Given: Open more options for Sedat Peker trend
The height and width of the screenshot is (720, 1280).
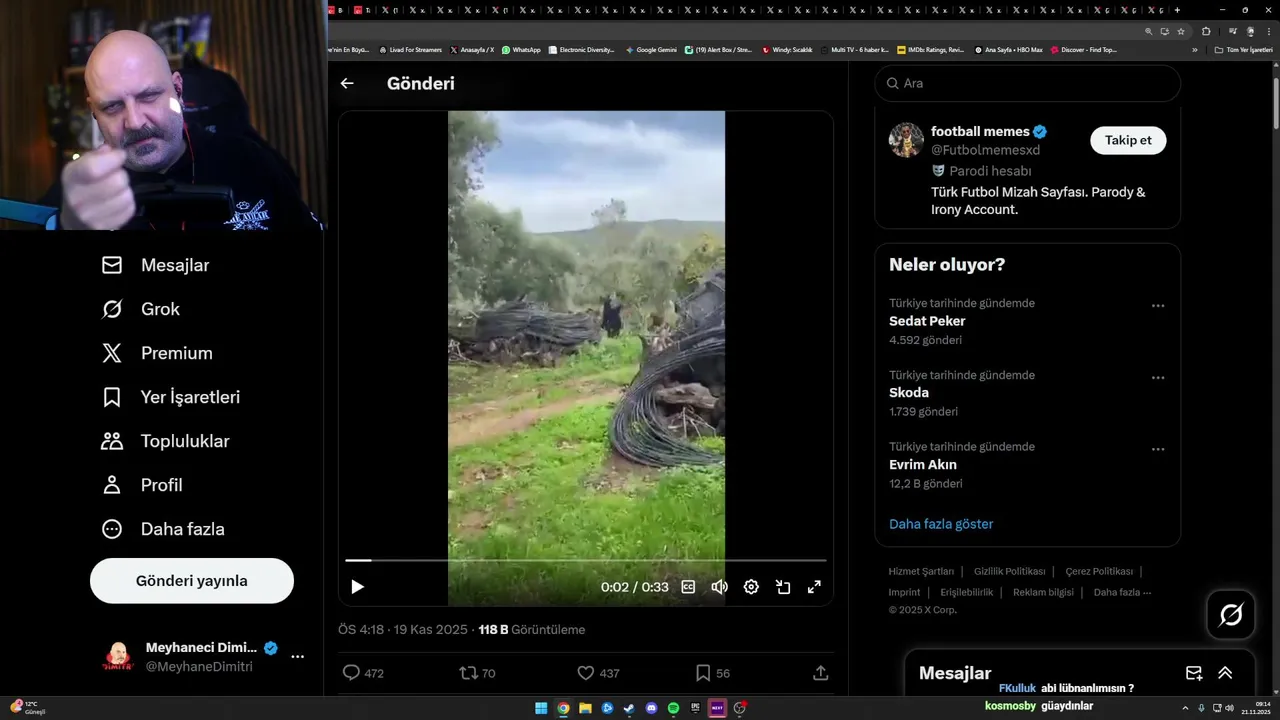Looking at the screenshot, I should click(1158, 306).
